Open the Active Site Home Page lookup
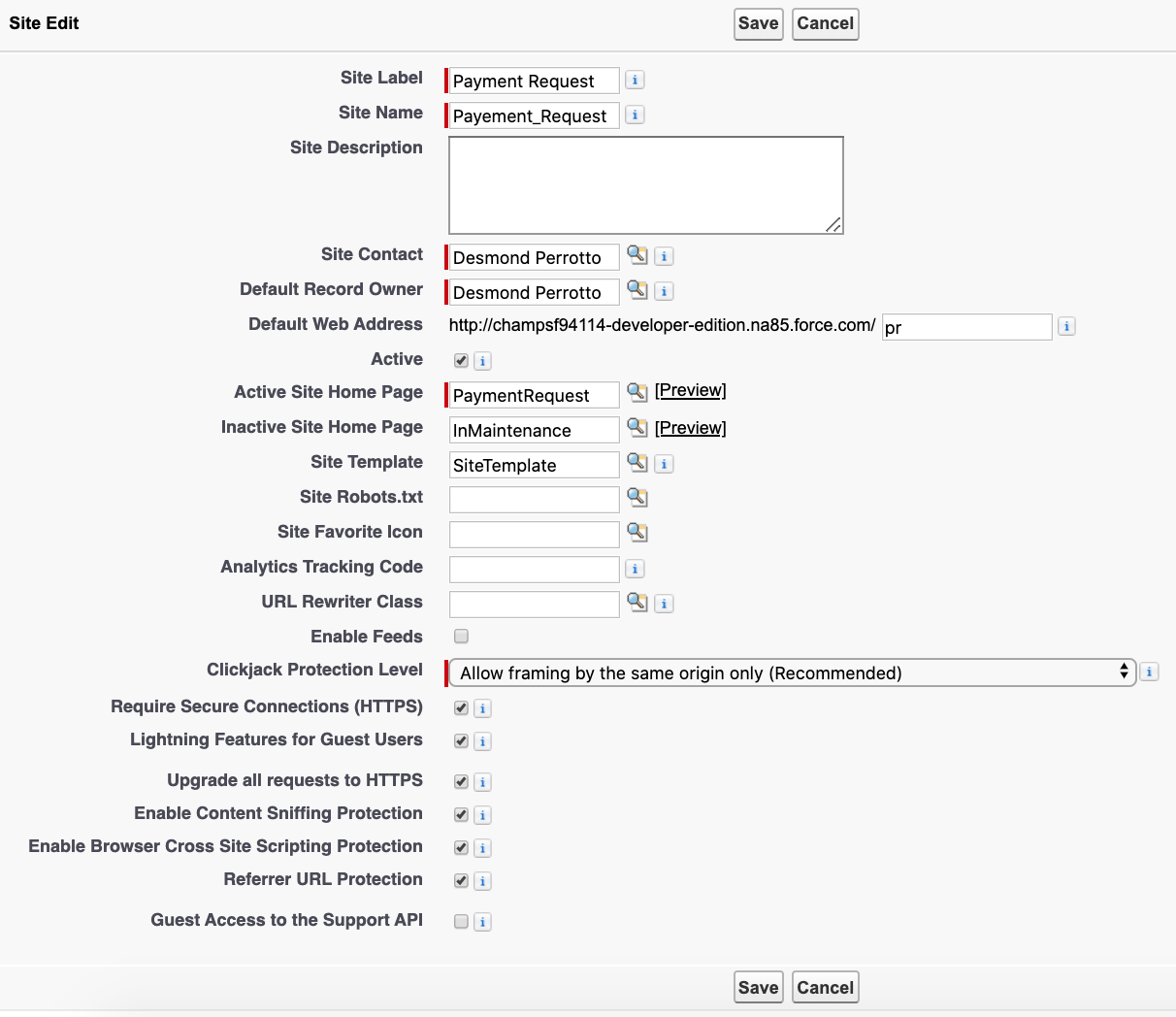Image resolution: width=1176 pixels, height=1017 pixels. click(638, 394)
